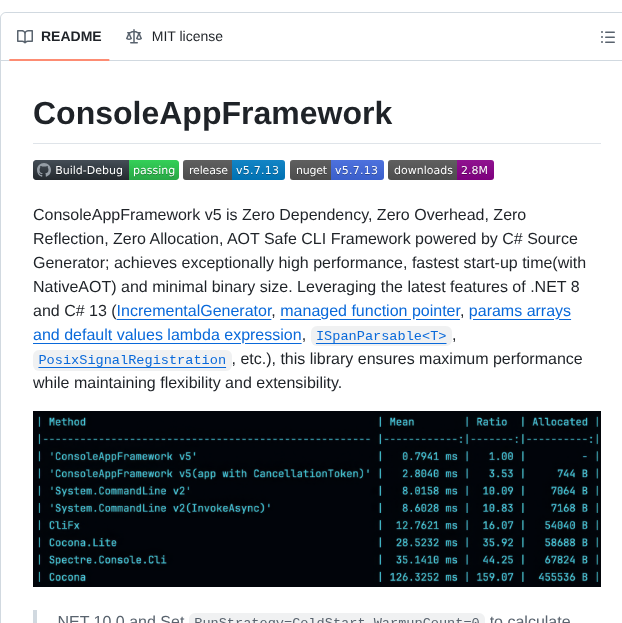Open the IncrementalGenerator link
This screenshot has height=623, width=622.
pos(194,311)
